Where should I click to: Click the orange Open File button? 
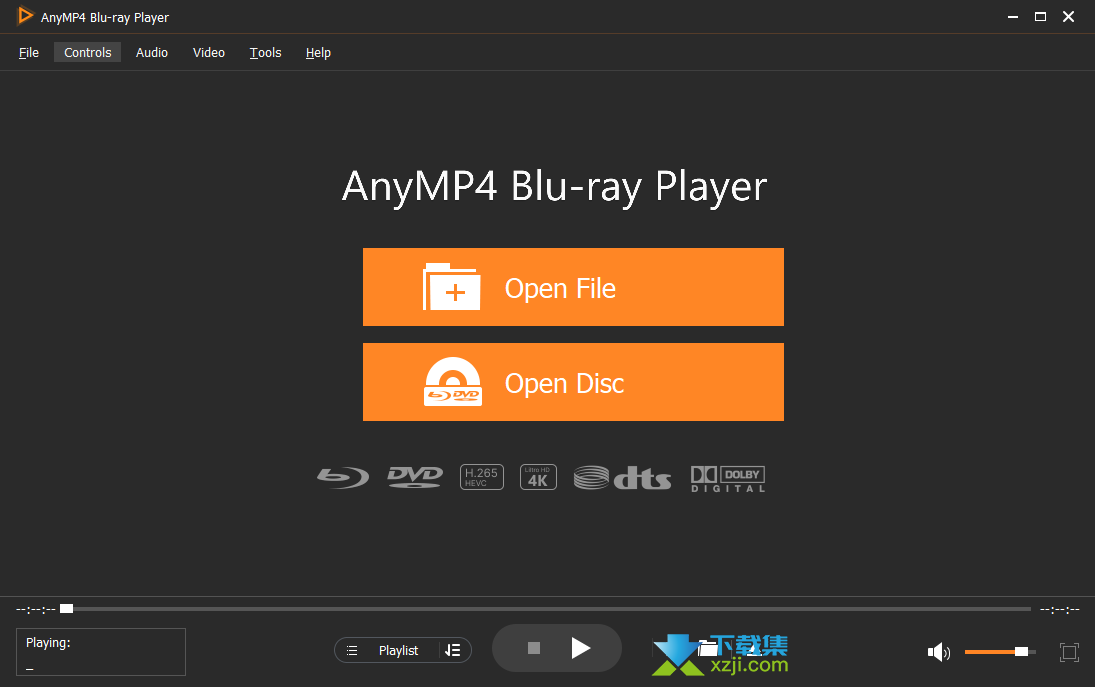[573, 287]
